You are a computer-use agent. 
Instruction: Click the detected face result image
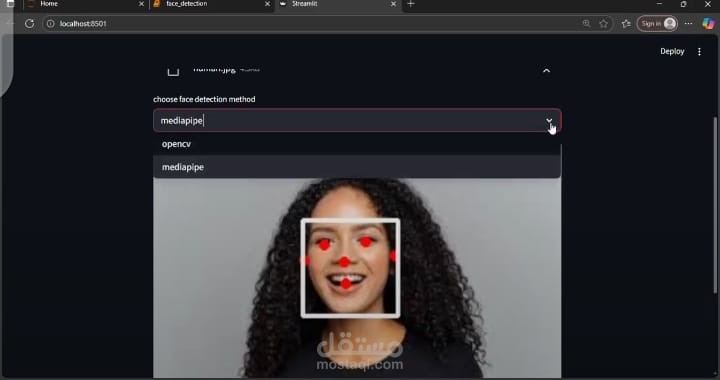coord(357,278)
